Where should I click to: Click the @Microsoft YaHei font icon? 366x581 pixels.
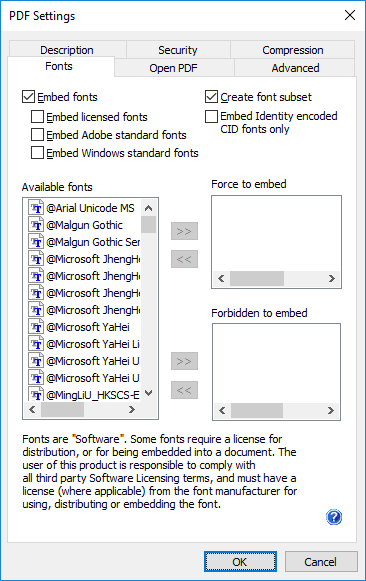pos(36,327)
